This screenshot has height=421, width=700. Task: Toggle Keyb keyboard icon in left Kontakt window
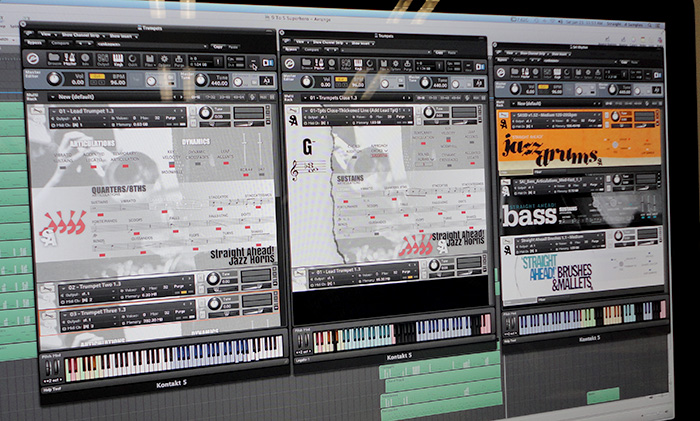point(118,59)
